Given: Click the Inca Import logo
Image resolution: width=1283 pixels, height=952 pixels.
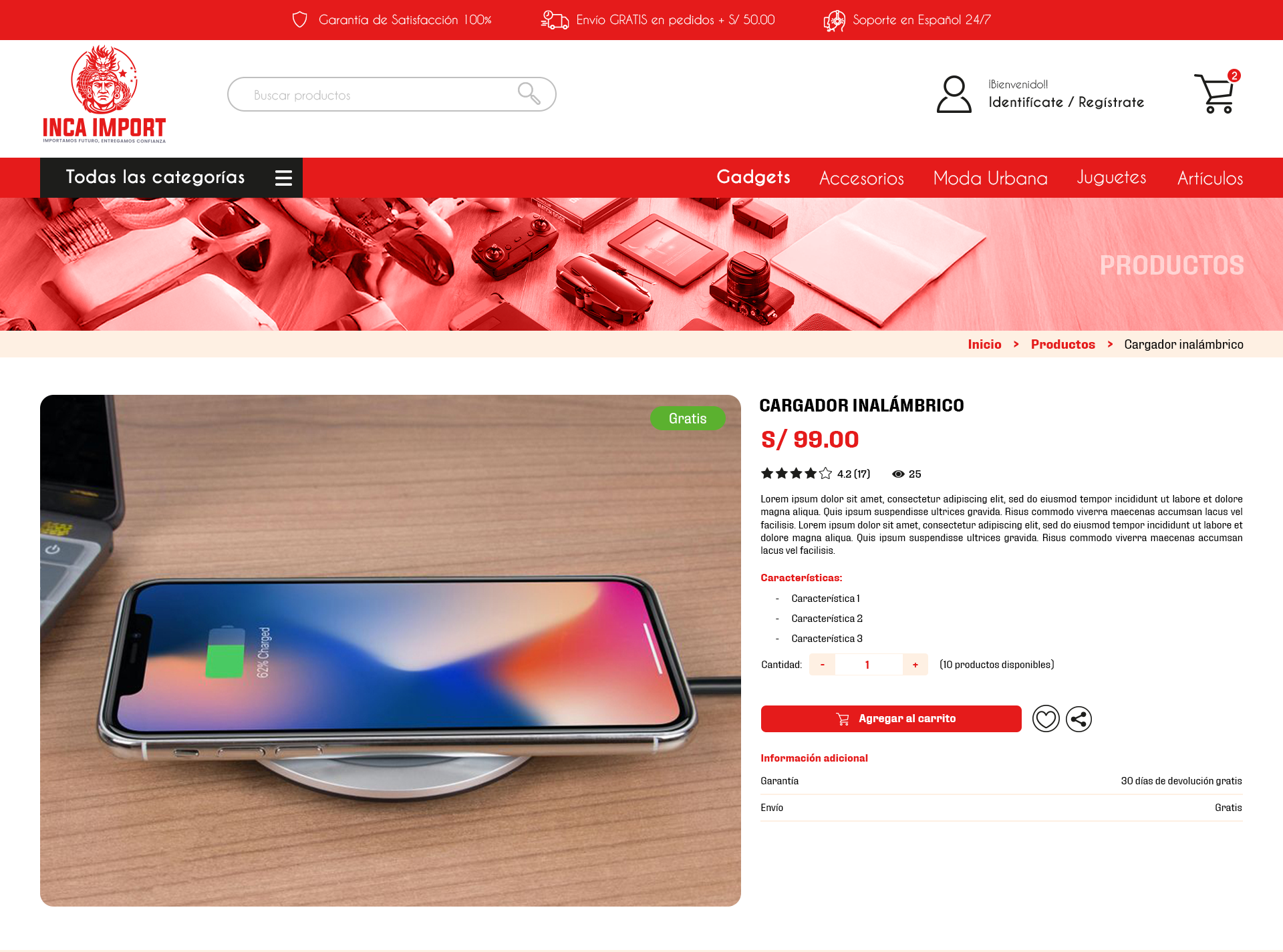Looking at the screenshot, I should [x=104, y=94].
